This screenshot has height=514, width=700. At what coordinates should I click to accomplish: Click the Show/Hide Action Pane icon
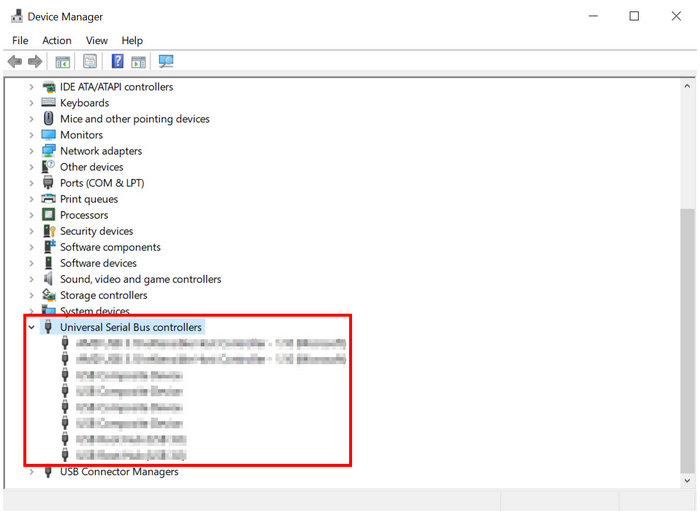pos(139,62)
